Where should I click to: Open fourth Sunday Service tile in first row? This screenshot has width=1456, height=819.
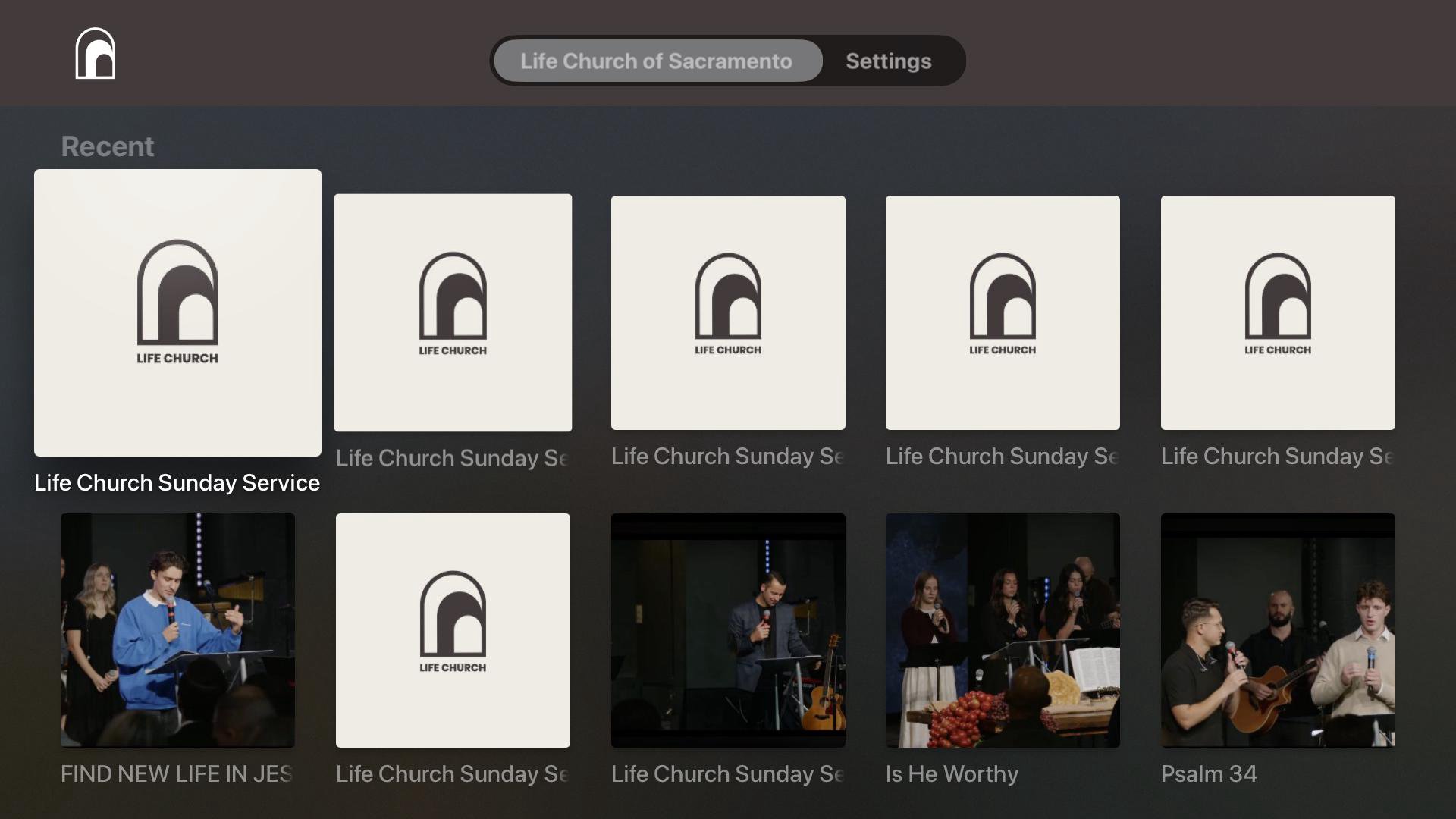click(x=1003, y=312)
